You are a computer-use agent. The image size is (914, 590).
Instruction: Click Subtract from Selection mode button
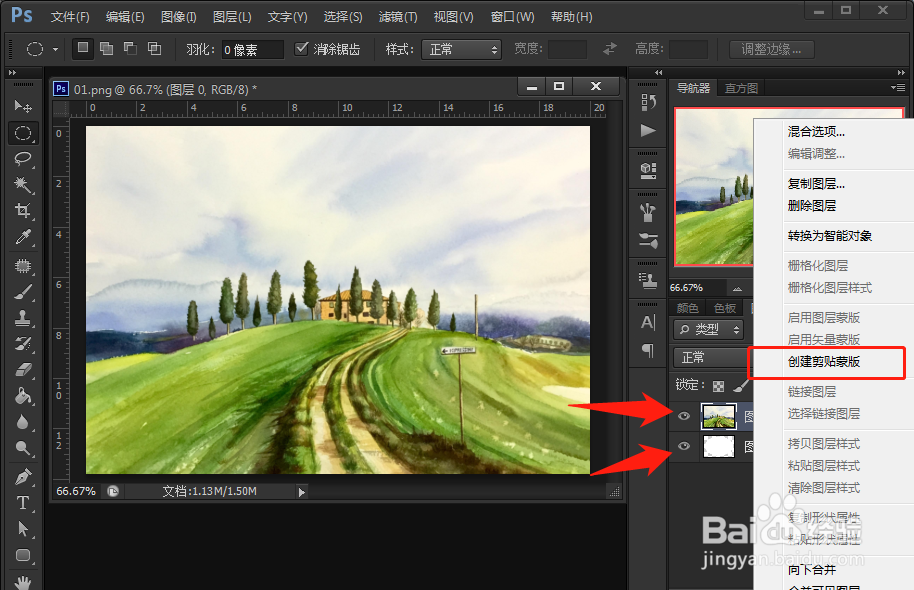pyautogui.click(x=131, y=48)
